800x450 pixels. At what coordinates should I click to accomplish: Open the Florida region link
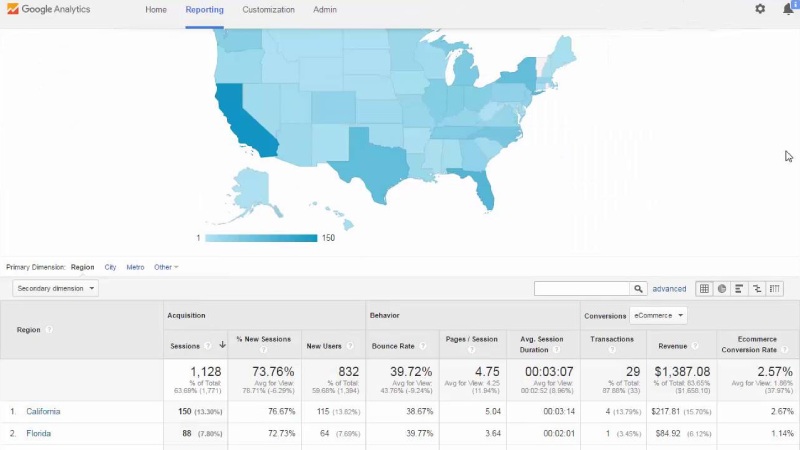[x=39, y=433]
